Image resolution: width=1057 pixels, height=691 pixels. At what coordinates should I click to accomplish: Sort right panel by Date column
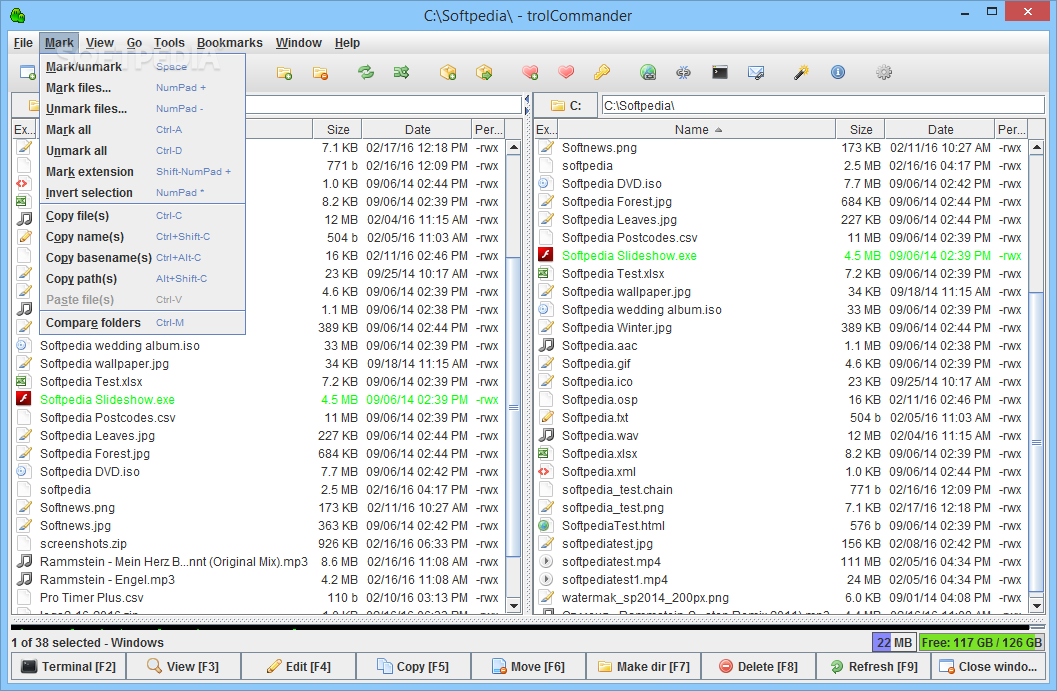coord(940,129)
